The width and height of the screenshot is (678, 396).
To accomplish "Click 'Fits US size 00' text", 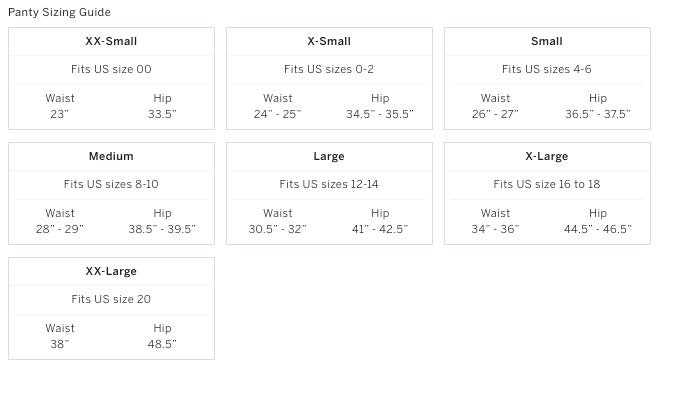I will pos(111,69).
